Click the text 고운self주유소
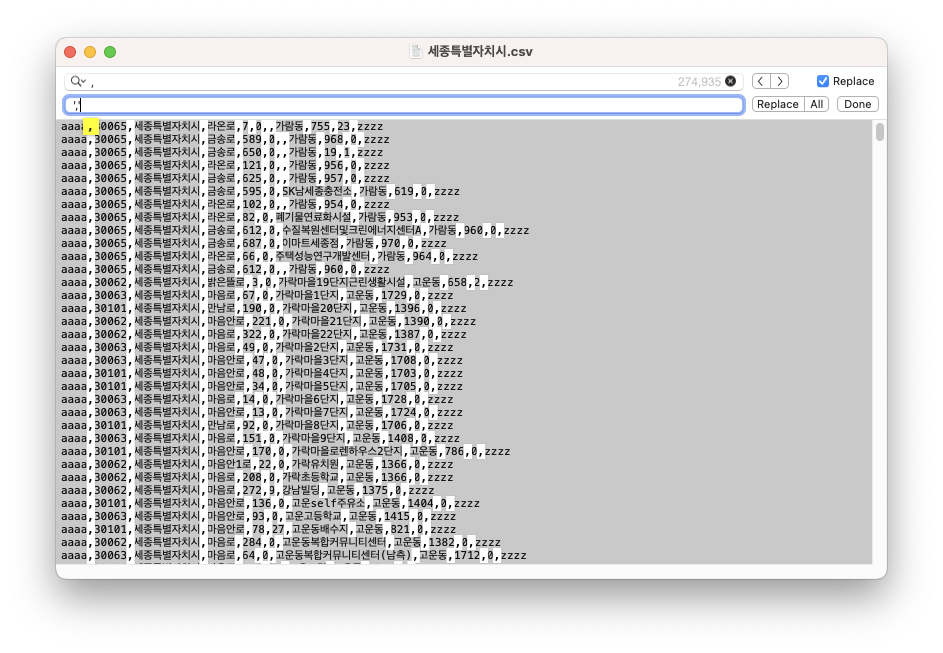The width and height of the screenshot is (943, 653). point(328,504)
